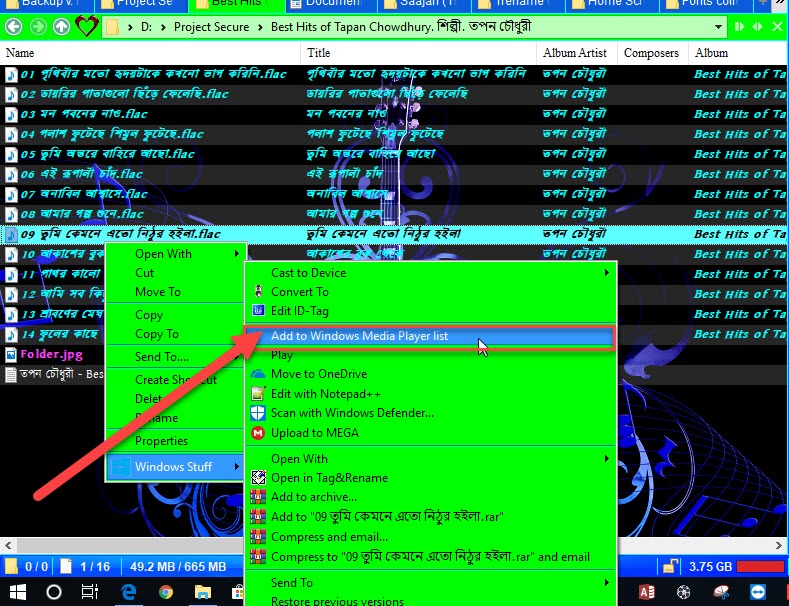Select track 03 মন পবনের নাও.flac
This screenshot has width=789, height=606.
84,114
